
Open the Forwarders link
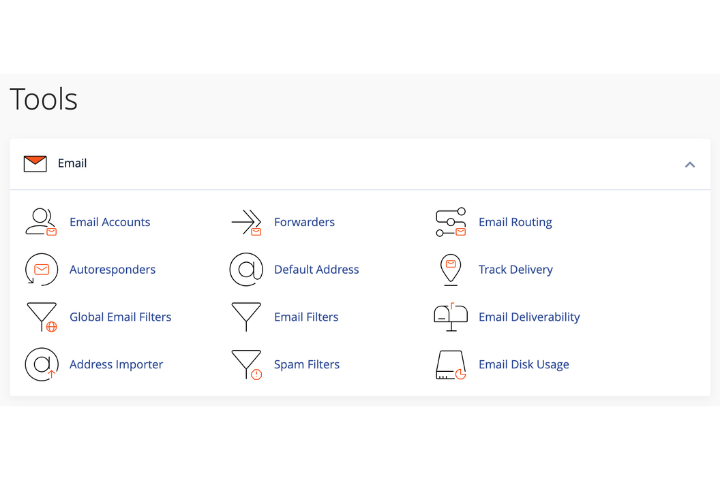pyautogui.click(x=304, y=222)
